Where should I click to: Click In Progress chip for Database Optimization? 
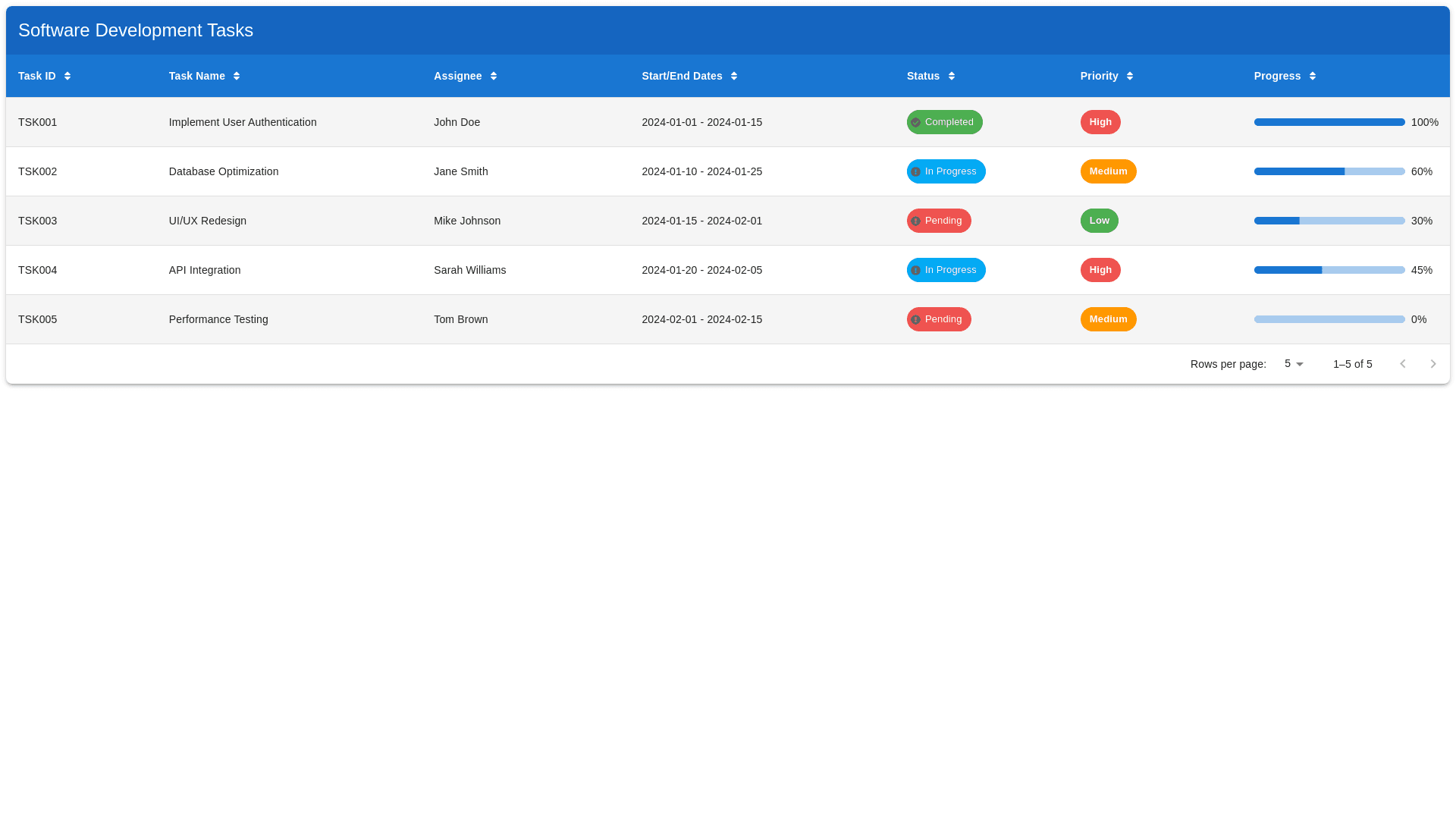coord(946,171)
